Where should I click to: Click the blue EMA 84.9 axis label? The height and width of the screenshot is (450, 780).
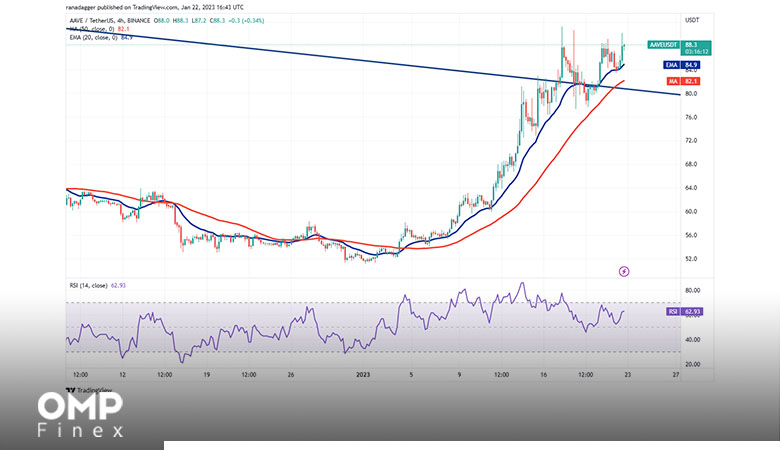pyautogui.click(x=682, y=65)
